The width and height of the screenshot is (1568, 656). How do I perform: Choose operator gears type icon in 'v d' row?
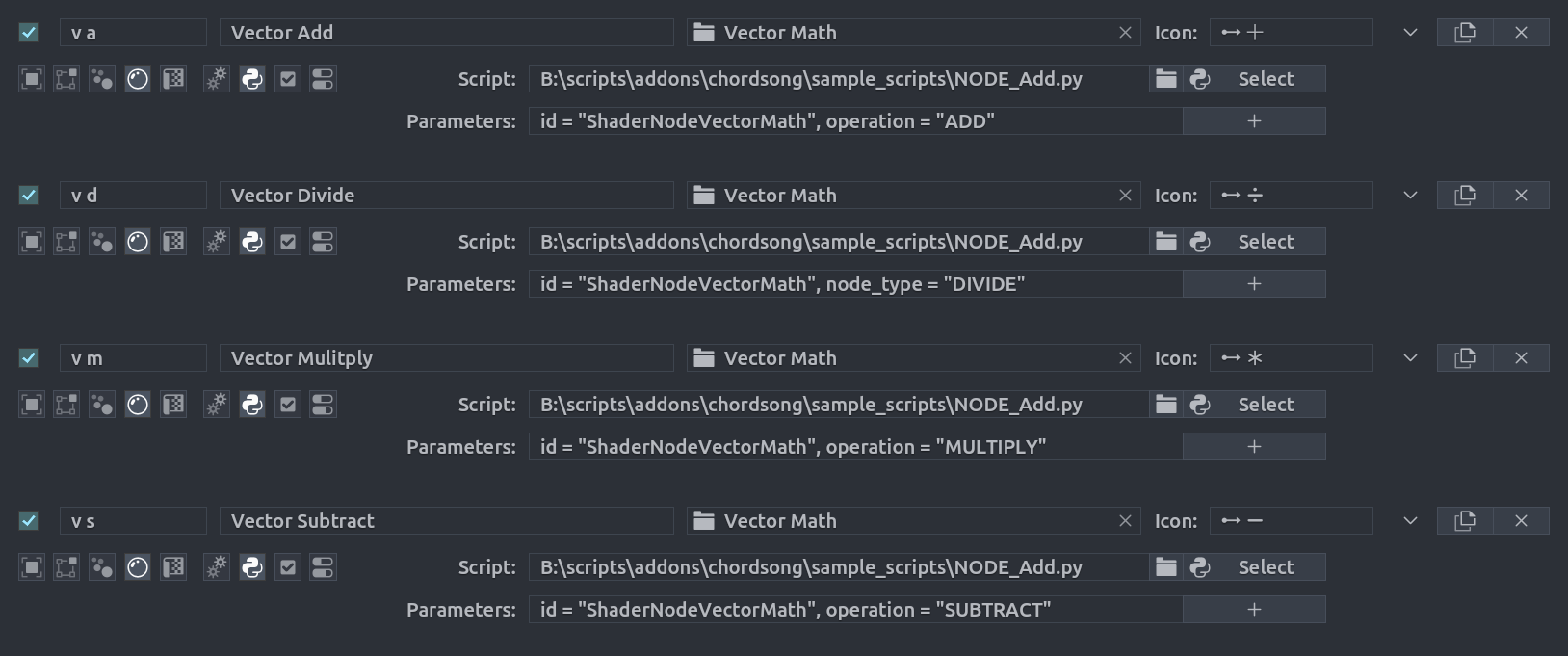(217, 242)
